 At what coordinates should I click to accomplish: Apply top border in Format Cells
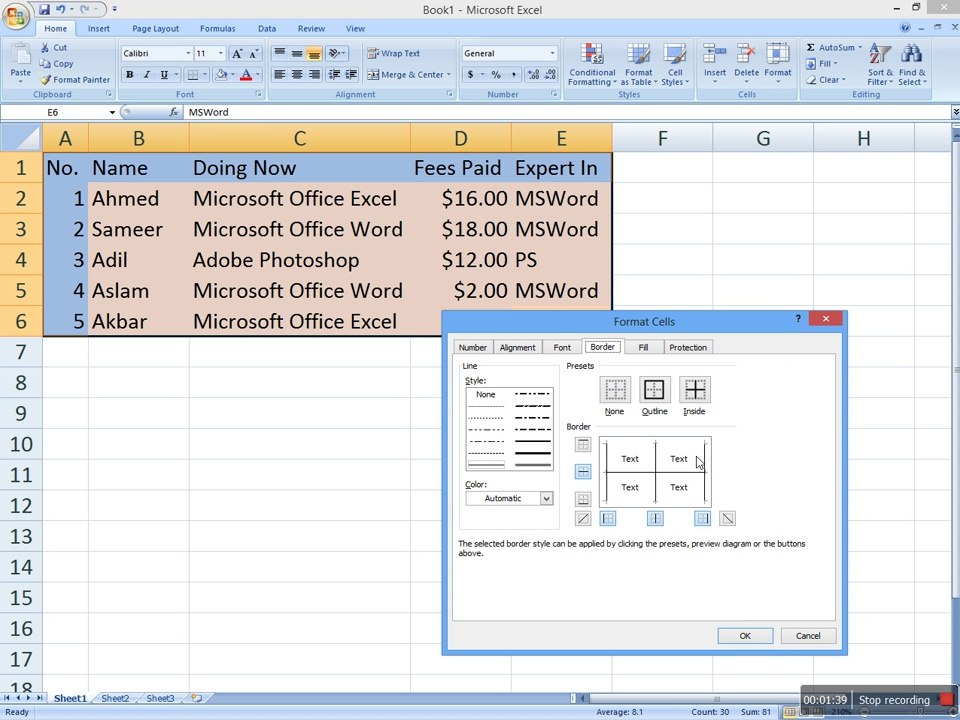tap(583, 444)
